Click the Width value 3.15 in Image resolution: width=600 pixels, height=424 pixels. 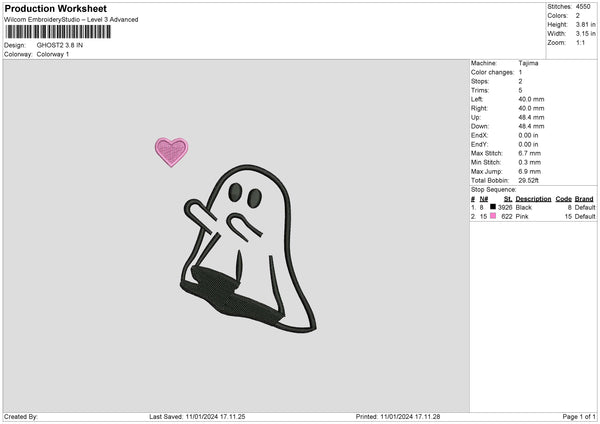(585, 34)
